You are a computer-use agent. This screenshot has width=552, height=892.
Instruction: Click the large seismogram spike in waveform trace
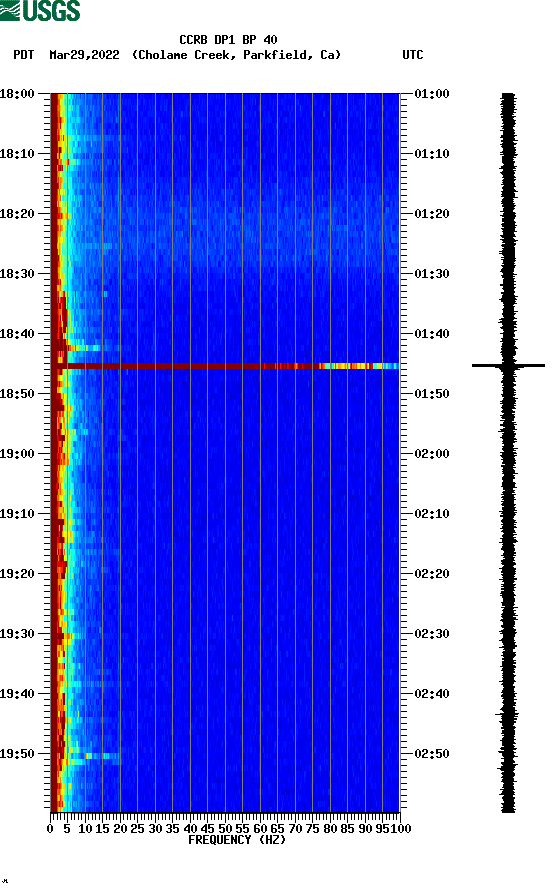click(x=508, y=365)
